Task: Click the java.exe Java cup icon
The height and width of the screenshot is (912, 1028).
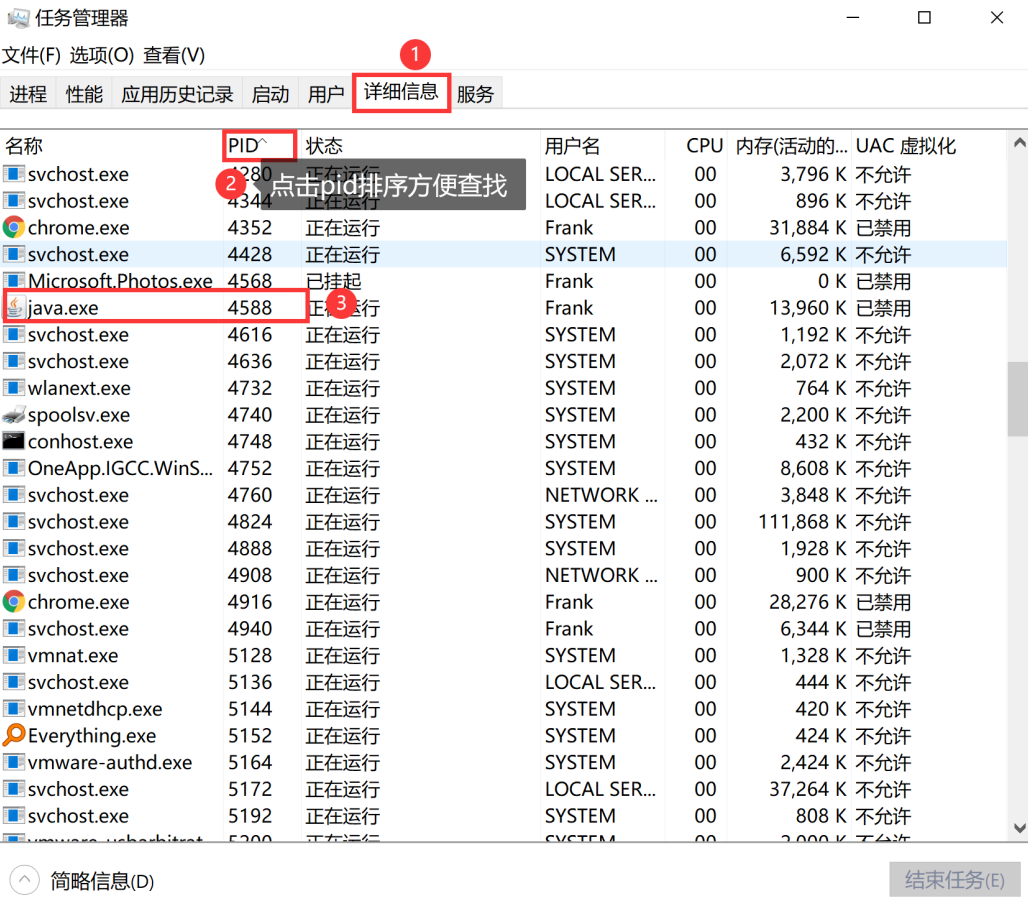Action: coord(14,307)
